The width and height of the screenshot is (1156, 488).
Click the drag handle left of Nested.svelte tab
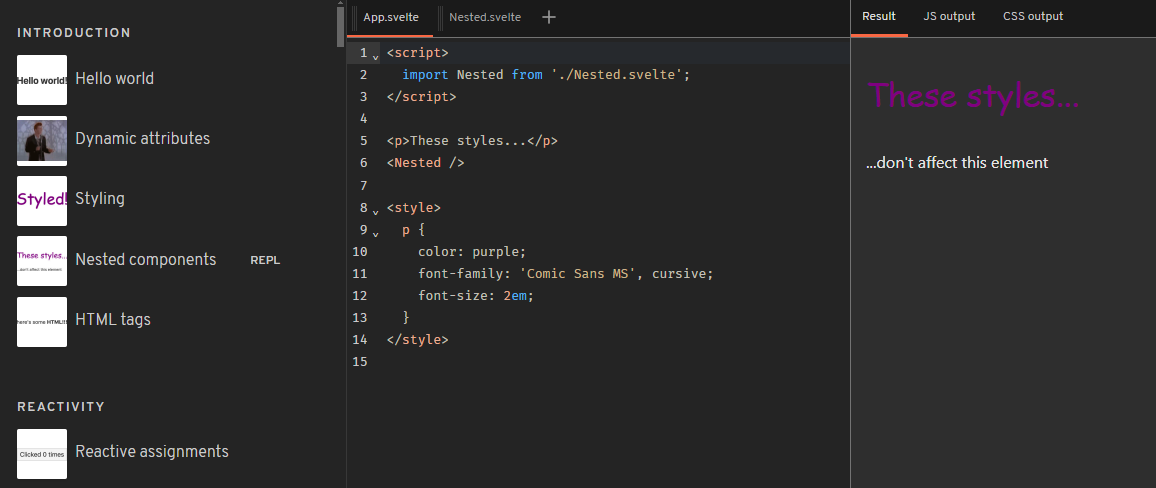click(441, 18)
